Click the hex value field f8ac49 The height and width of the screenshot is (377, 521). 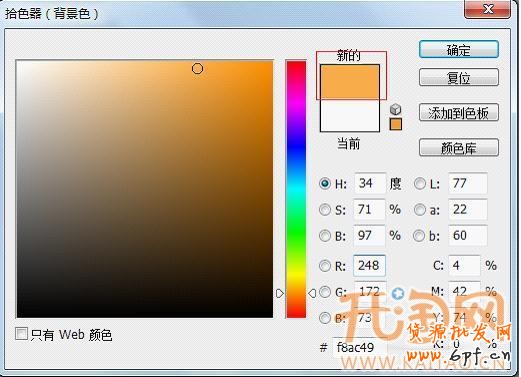click(x=359, y=347)
